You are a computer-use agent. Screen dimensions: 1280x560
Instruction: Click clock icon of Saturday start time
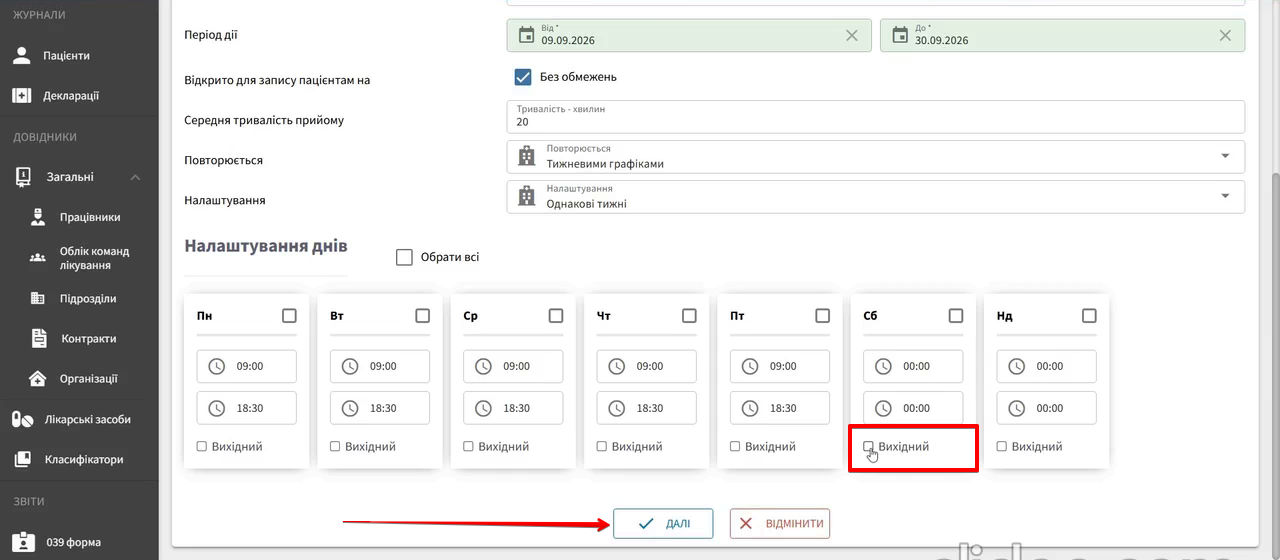(x=883, y=366)
